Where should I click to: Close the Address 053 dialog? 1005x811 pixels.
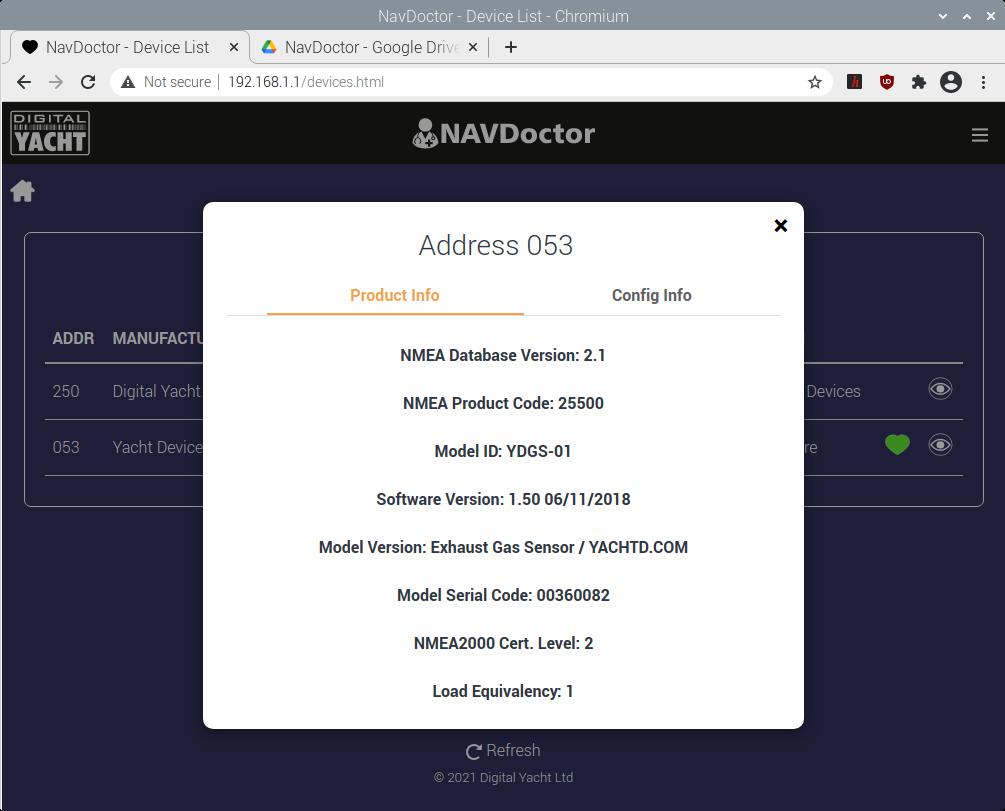tap(780, 226)
